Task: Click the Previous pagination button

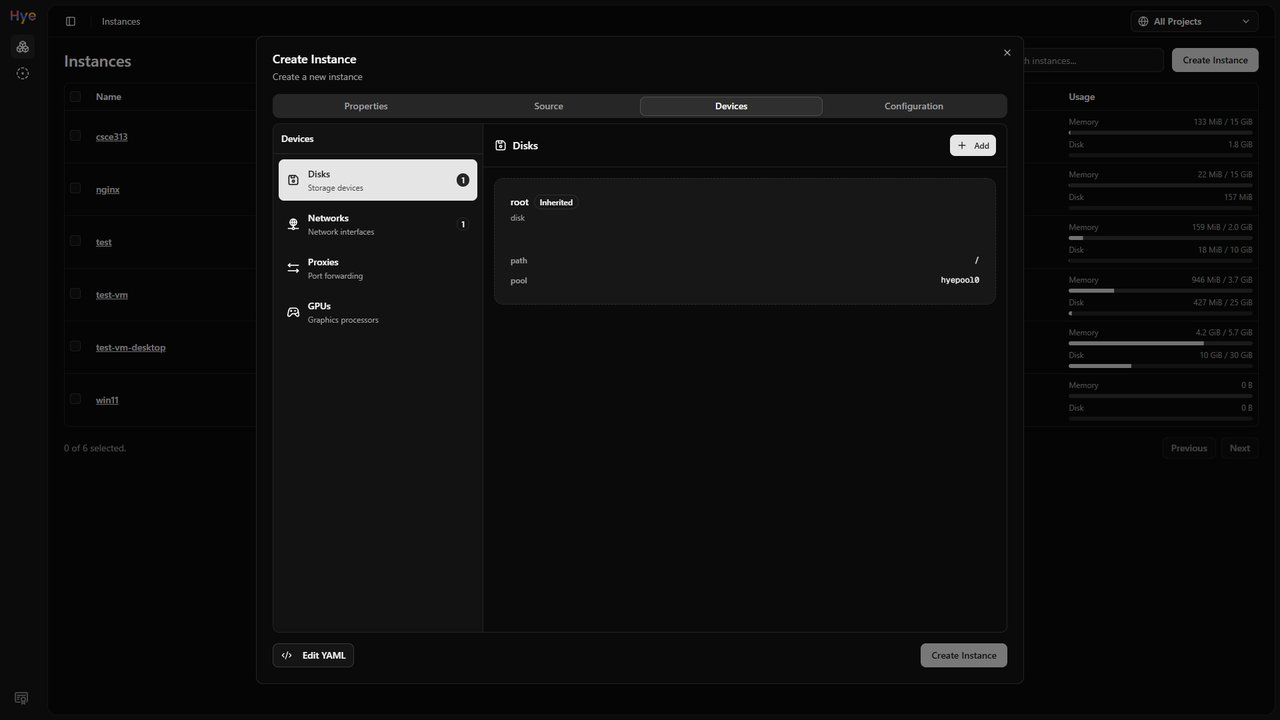Action: tap(1189, 448)
